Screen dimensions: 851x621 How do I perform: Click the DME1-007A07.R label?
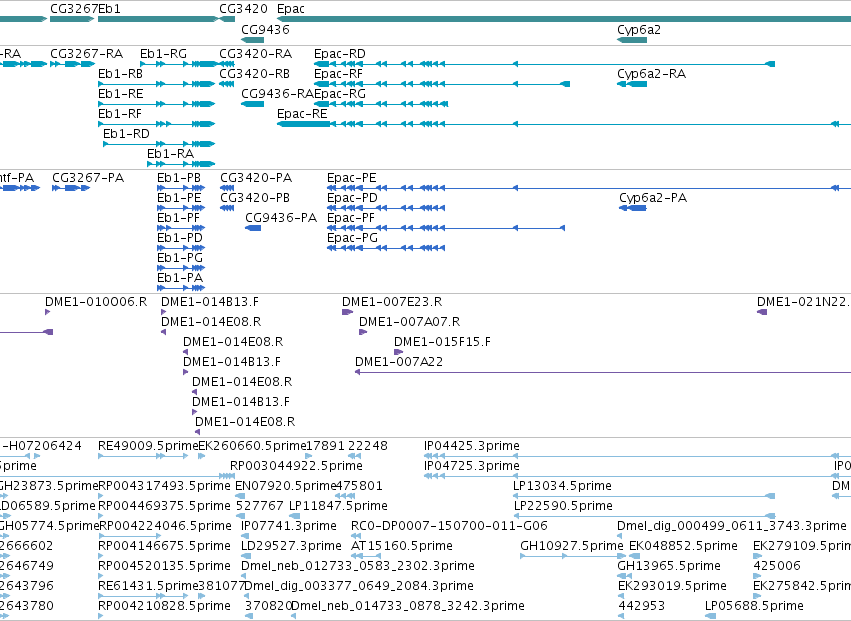pyautogui.click(x=410, y=322)
